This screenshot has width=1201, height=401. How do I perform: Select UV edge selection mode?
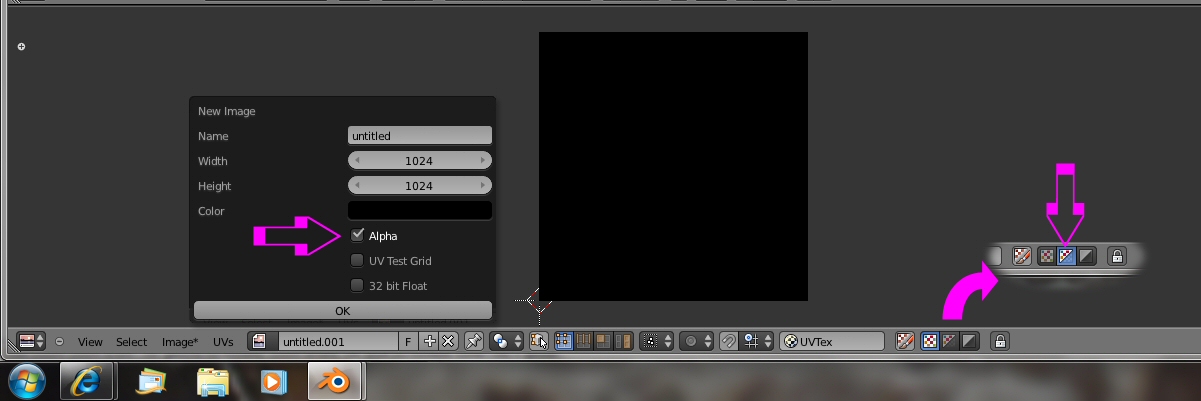(x=583, y=341)
